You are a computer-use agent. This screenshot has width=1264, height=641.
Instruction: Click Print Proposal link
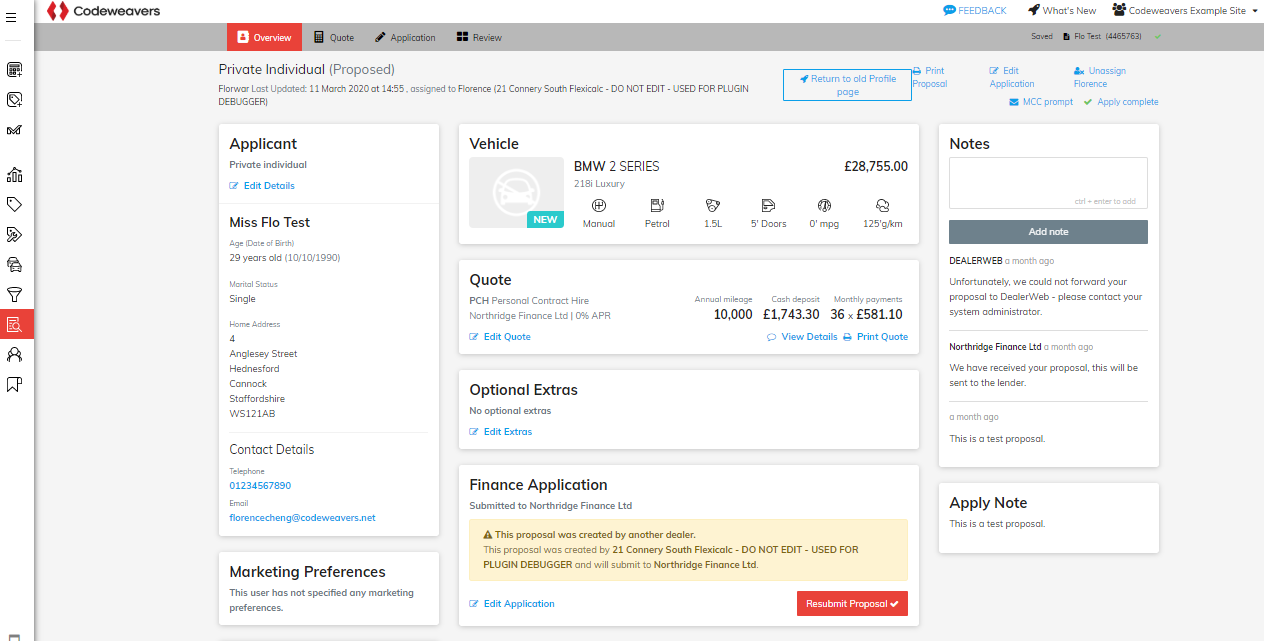[930, 77]
